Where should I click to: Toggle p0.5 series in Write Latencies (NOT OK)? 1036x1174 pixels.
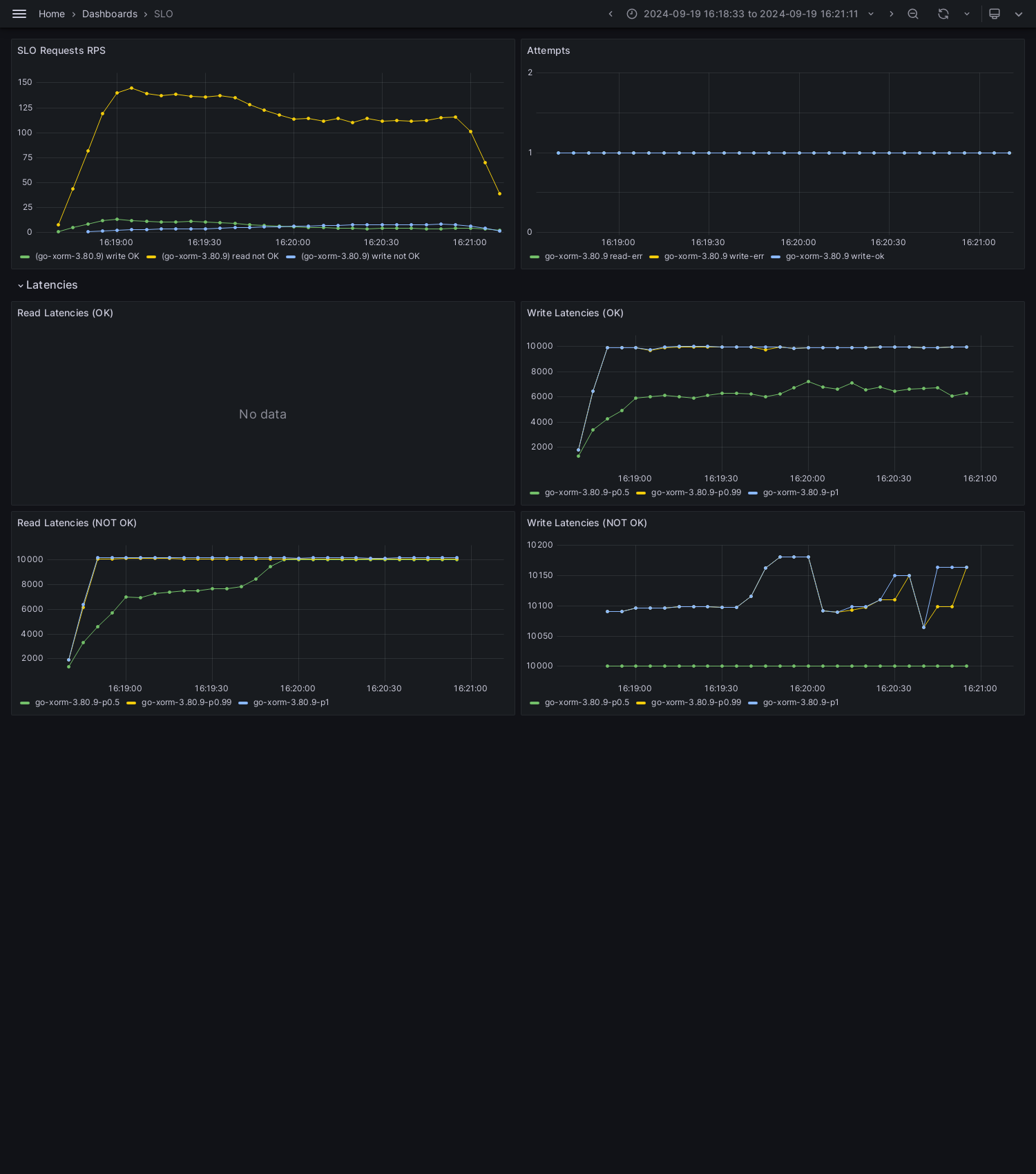click(x=587, y=702)
